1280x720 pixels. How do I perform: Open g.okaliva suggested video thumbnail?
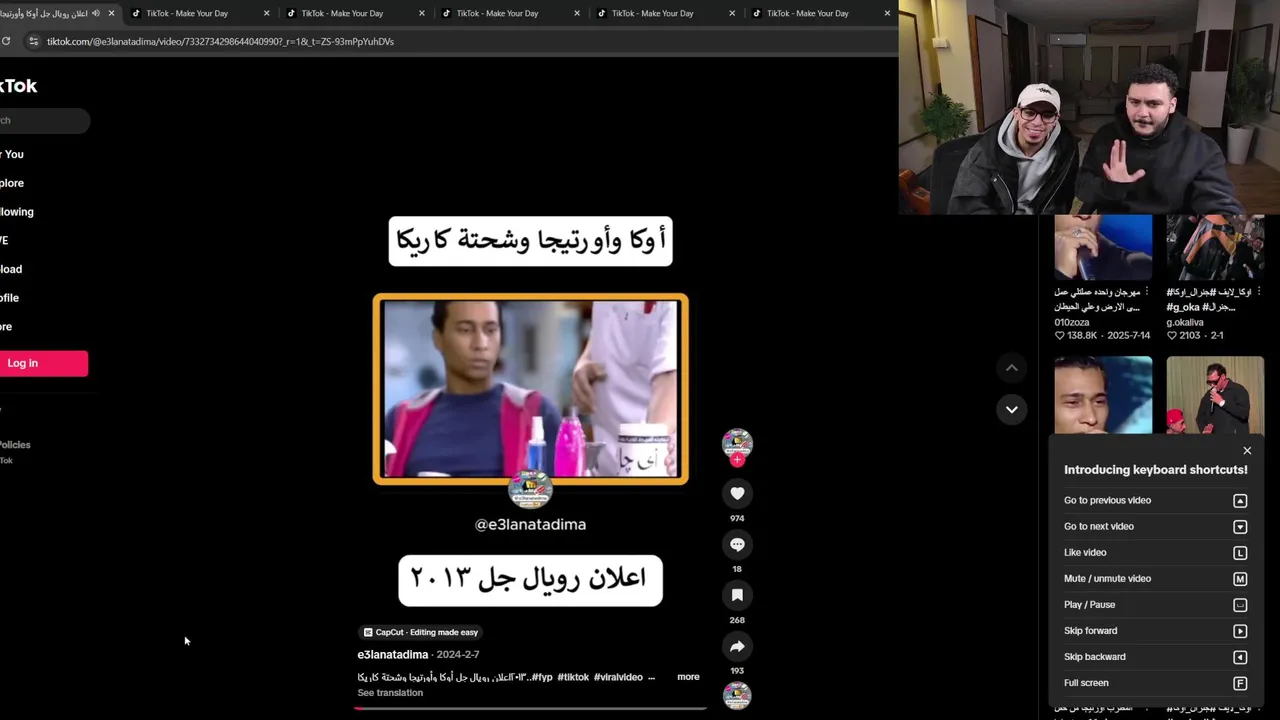click(1215, 247)
